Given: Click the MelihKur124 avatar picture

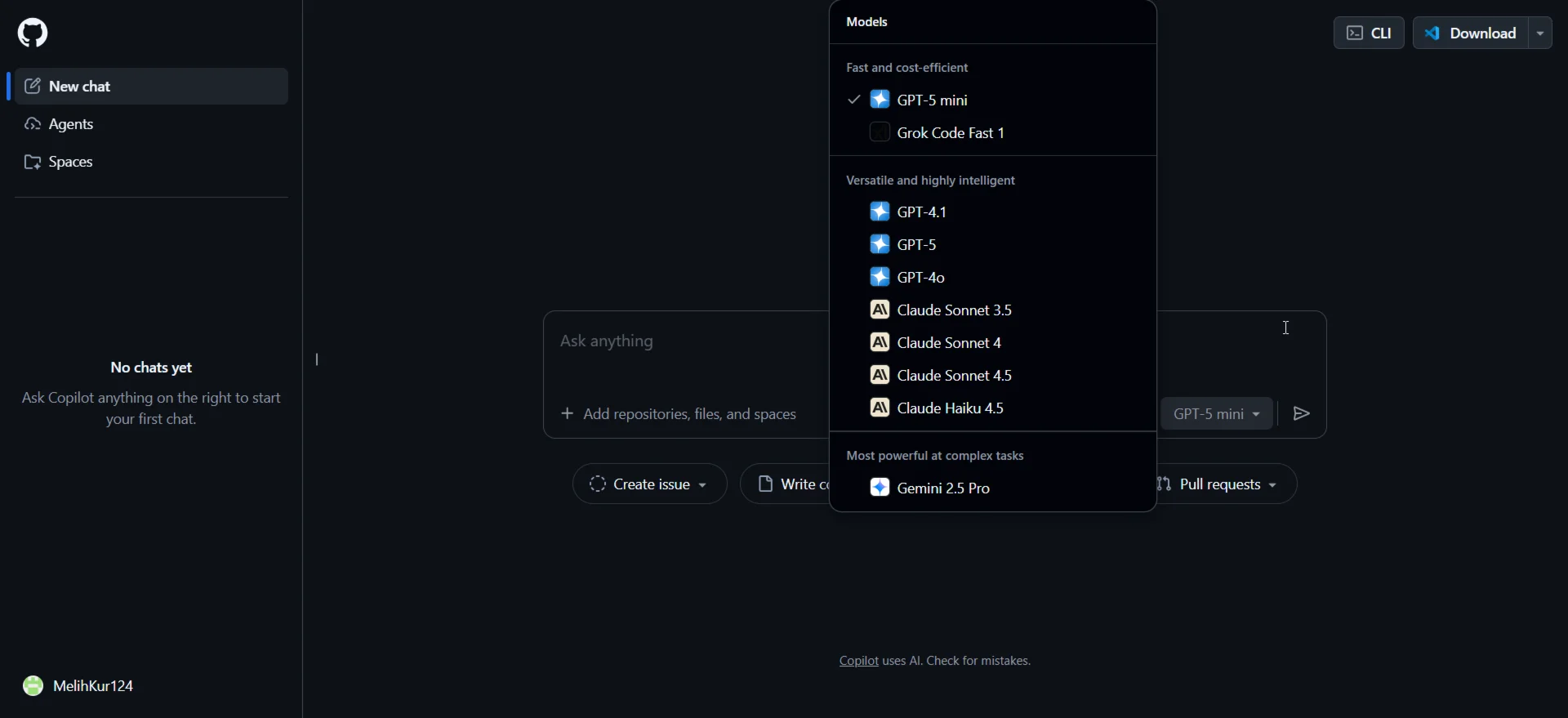Looking at the screenshot, I should 33,685.
